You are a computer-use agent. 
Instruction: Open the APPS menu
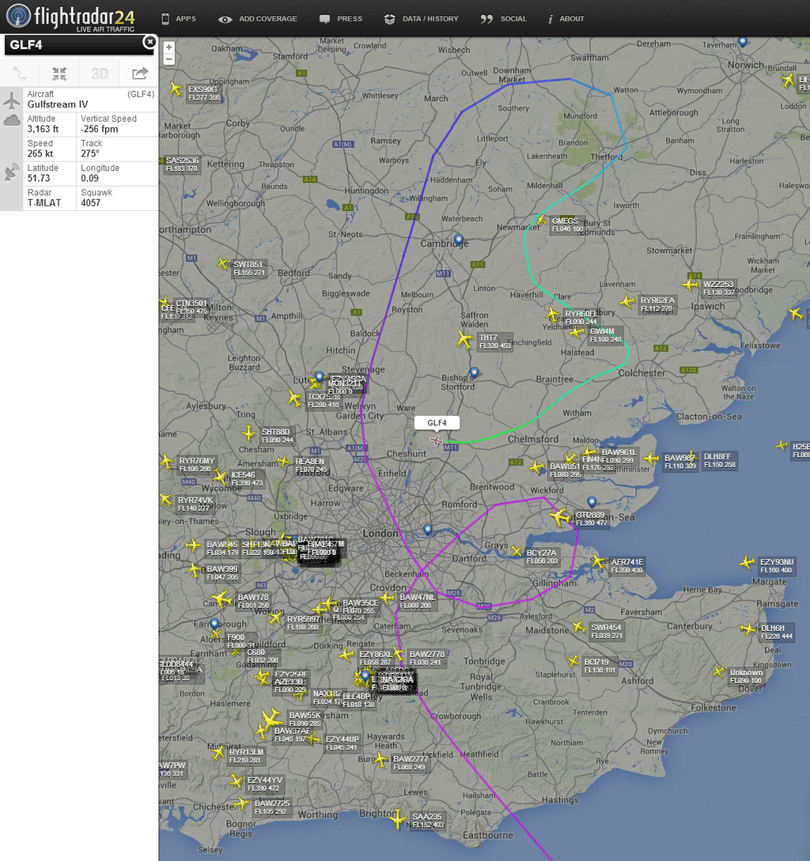[179, 19]
